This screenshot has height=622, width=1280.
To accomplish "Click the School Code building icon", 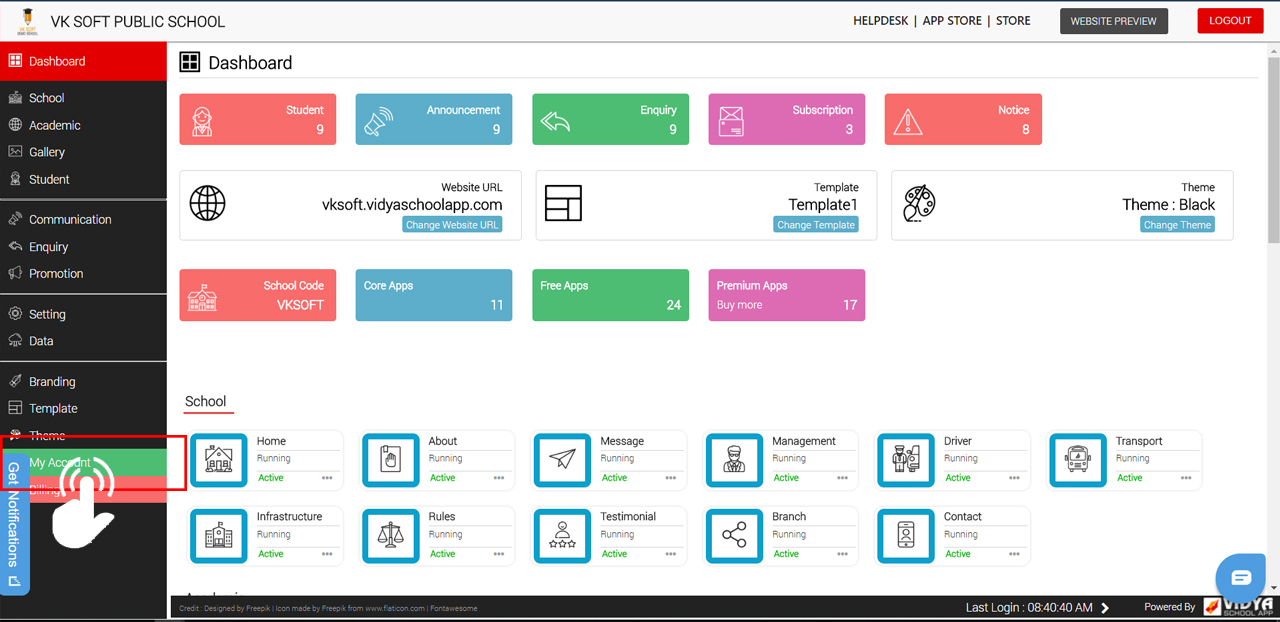I will [x=203, y=296].
